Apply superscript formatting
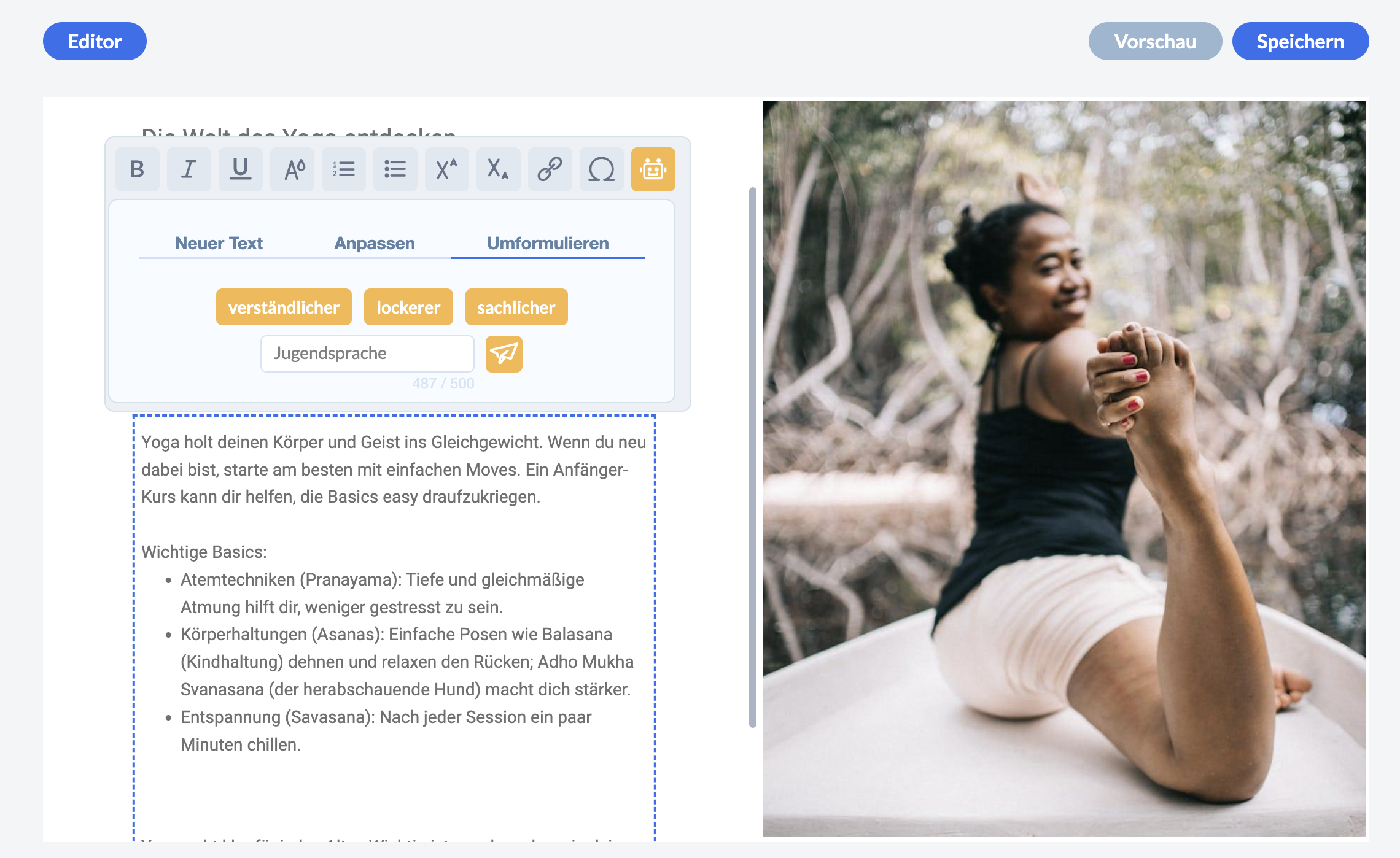Screen dimensions: 1400x858 (446, 169)
